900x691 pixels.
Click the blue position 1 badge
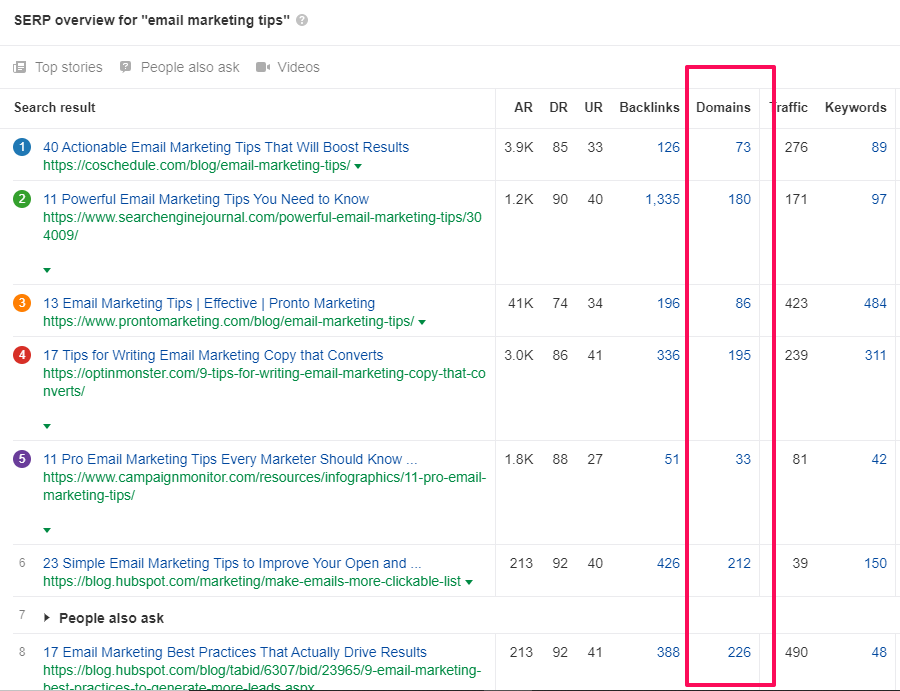(x=22, y=147)
